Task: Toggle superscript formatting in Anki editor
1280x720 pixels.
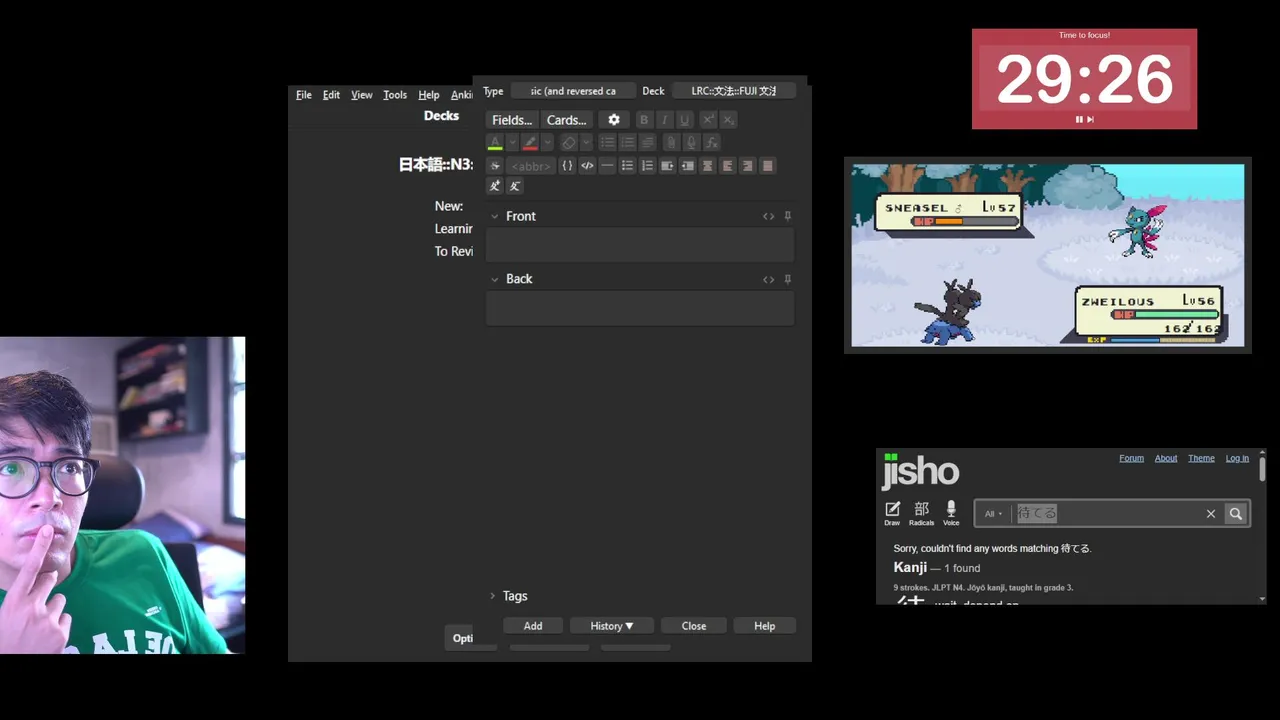Action: (708, 120)
